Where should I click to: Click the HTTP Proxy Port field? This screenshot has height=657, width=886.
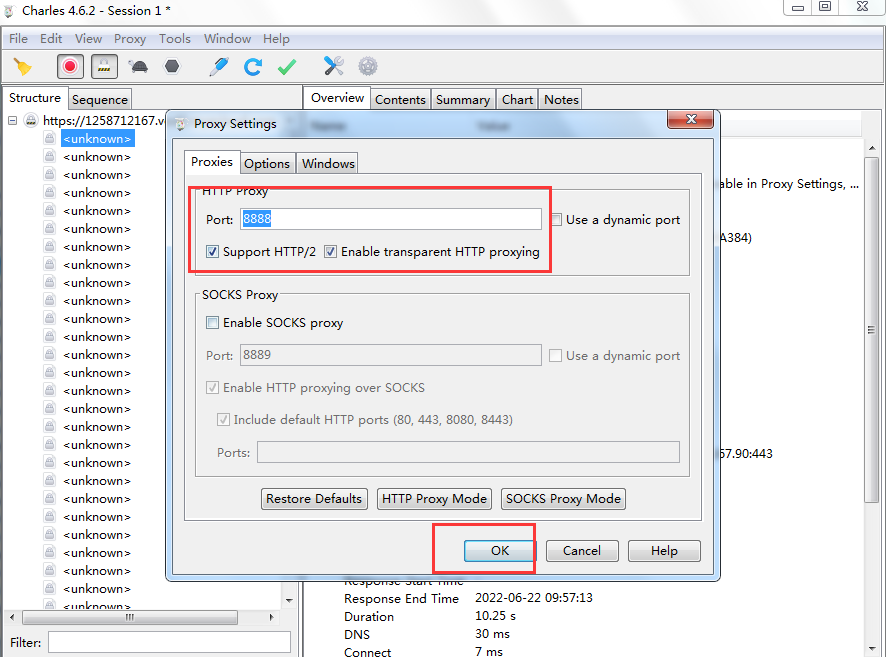(x=390, y=219)
